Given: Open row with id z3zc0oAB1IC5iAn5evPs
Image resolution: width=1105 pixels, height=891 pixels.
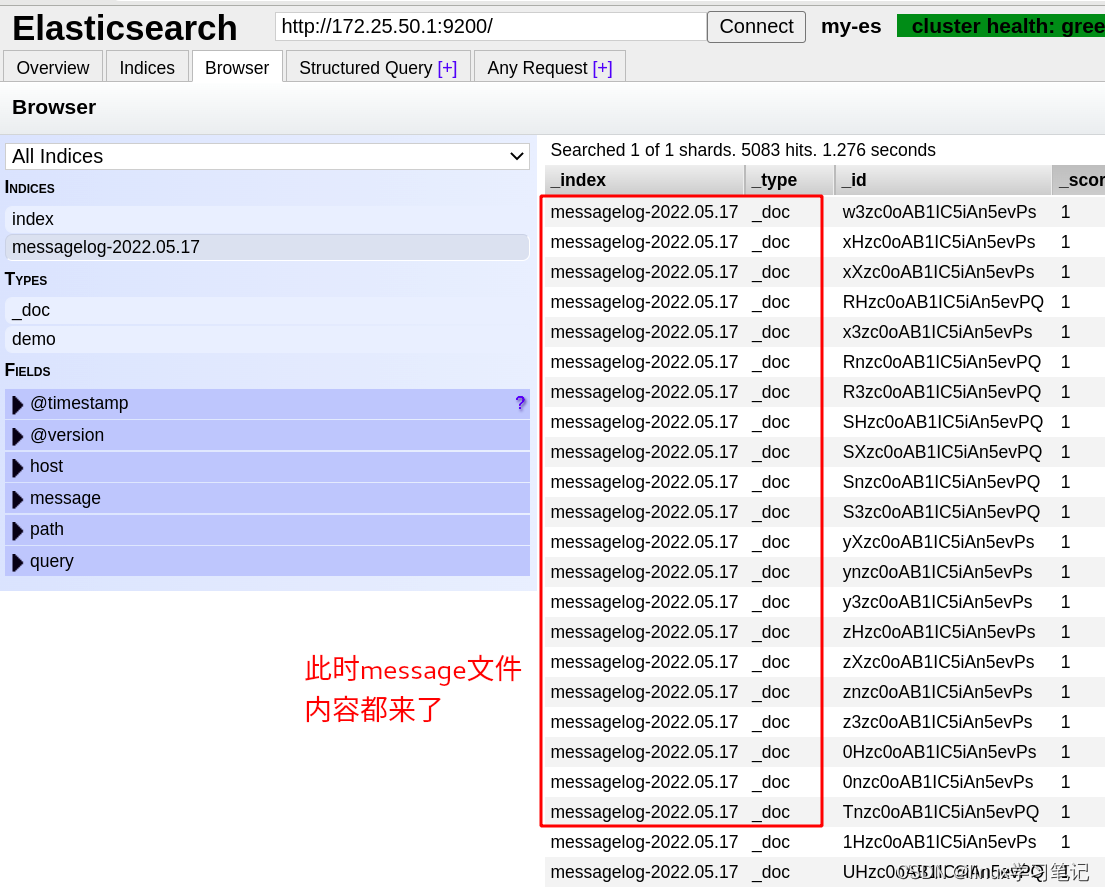Looking at the screenshot, I should pyautogui.click(x=825, y=722).
